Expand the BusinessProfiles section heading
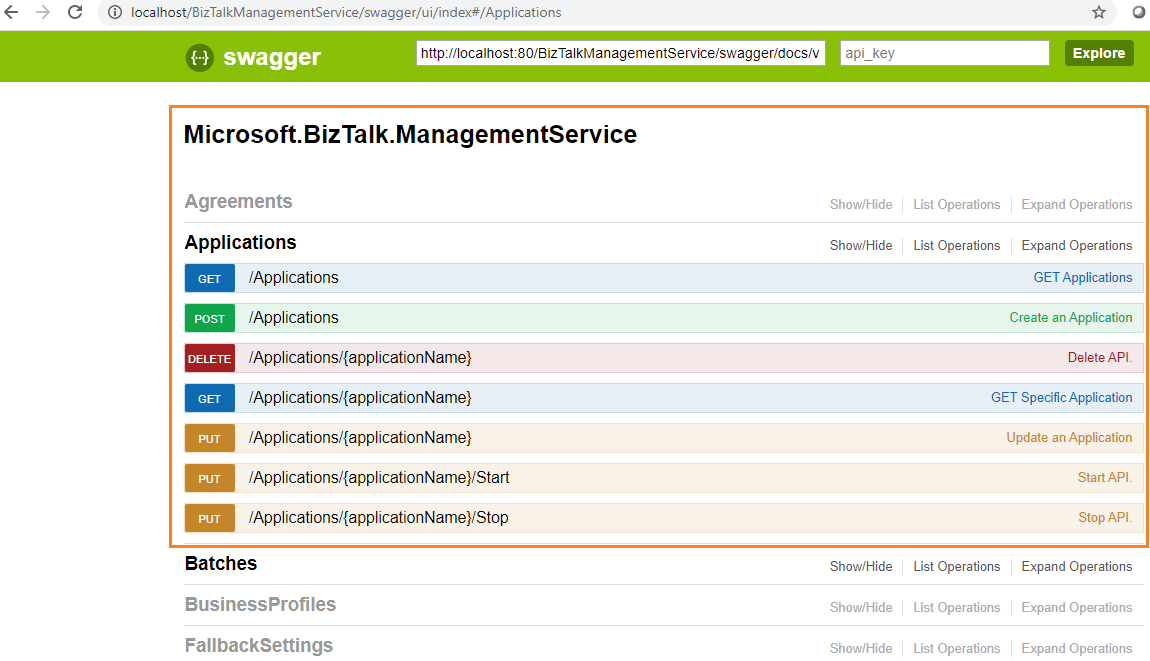1150x661 pixels. pos(260,605)
